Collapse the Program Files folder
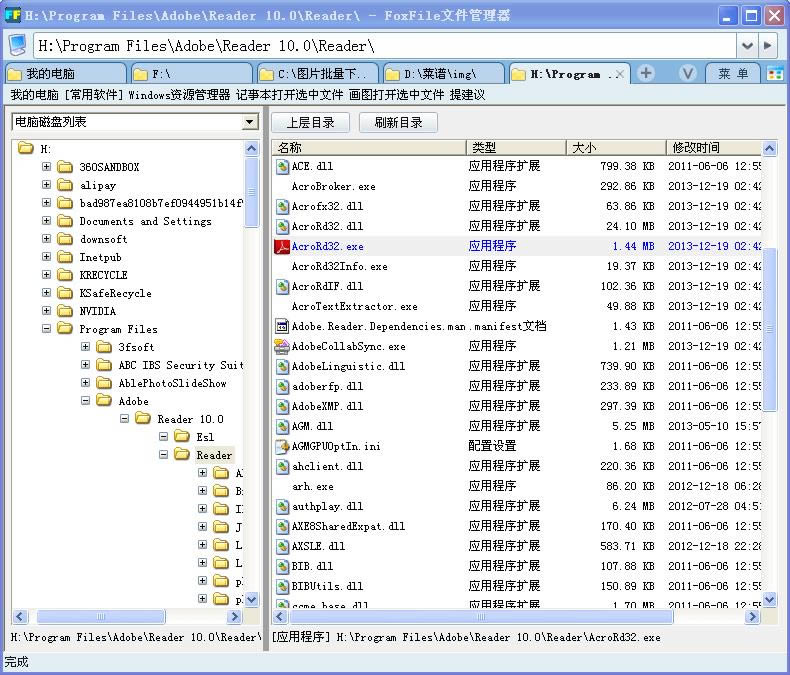Screen dimensions: 790x675 46,329
